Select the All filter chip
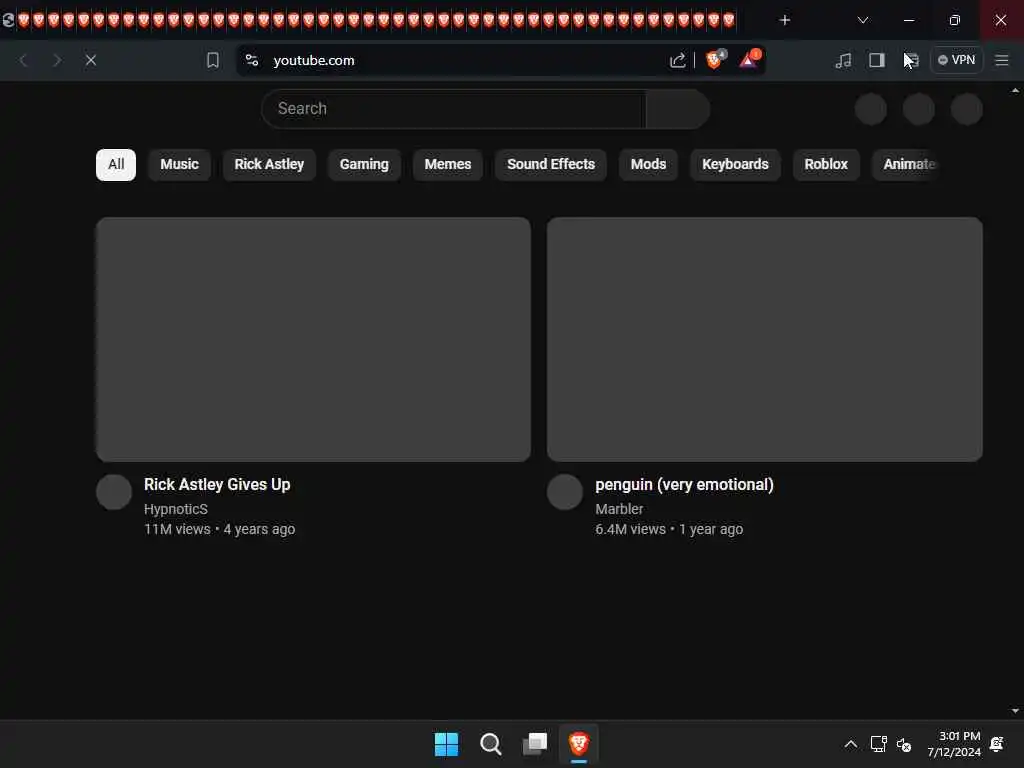Viewport: 1024px width, 768px height. click(x=116, y=165)
